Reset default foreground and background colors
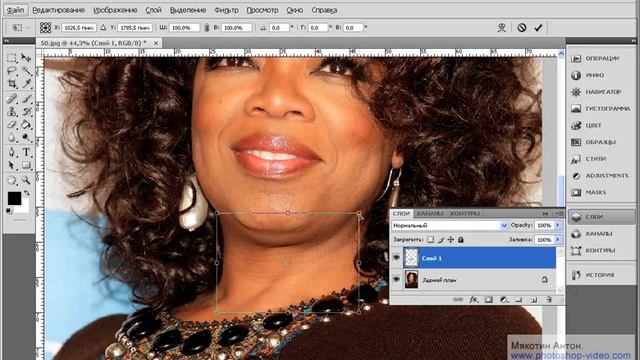The image size is (640, 360). pos(9,211)
